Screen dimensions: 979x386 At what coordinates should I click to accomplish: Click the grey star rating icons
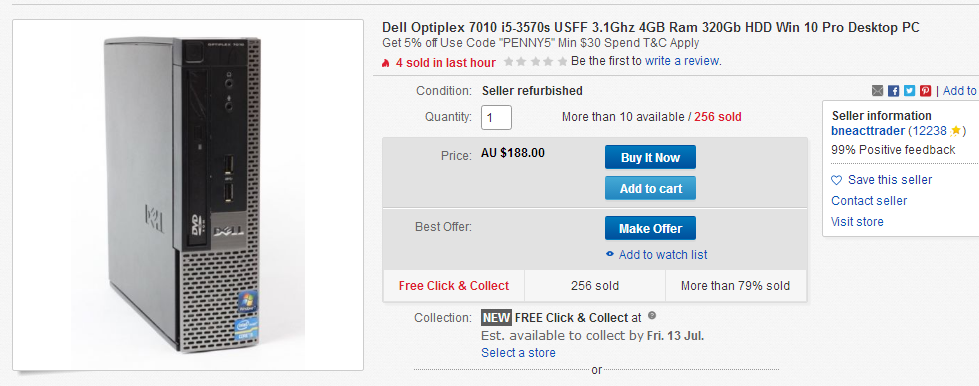coord(536,61)
